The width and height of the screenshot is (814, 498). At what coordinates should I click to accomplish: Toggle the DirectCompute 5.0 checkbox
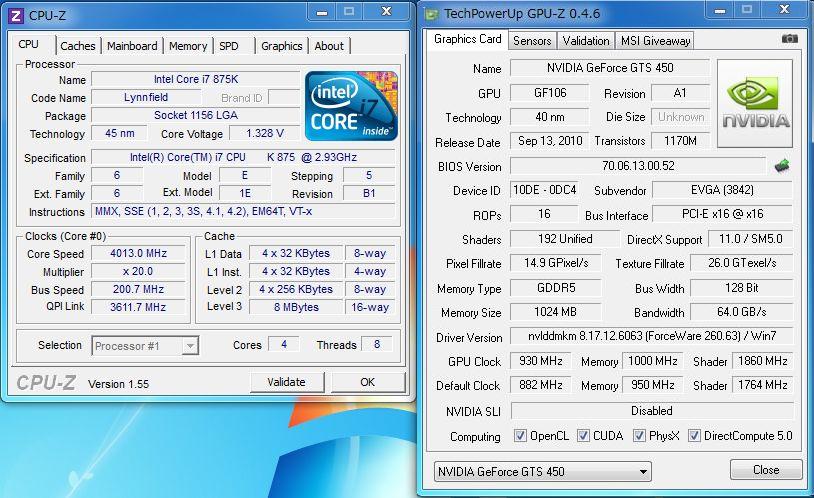(694, 435)
